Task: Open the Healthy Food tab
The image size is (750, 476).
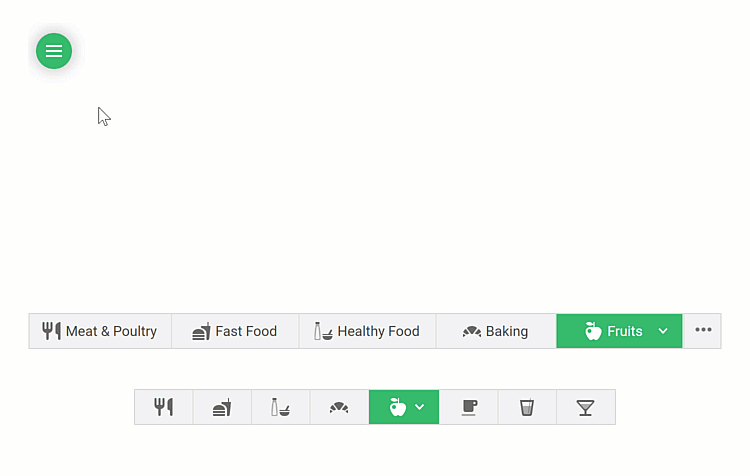Action: (x=367, y=331)
